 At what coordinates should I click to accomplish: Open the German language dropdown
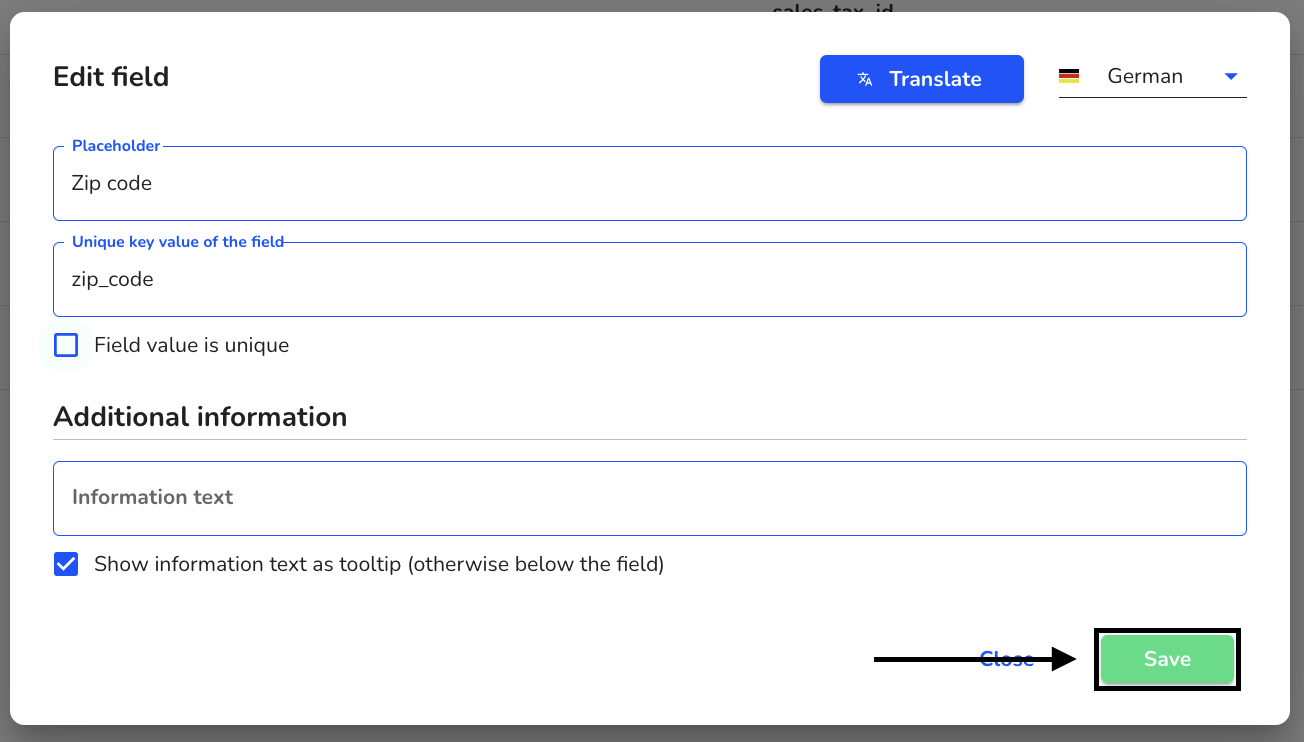(x=1152, y=77)
